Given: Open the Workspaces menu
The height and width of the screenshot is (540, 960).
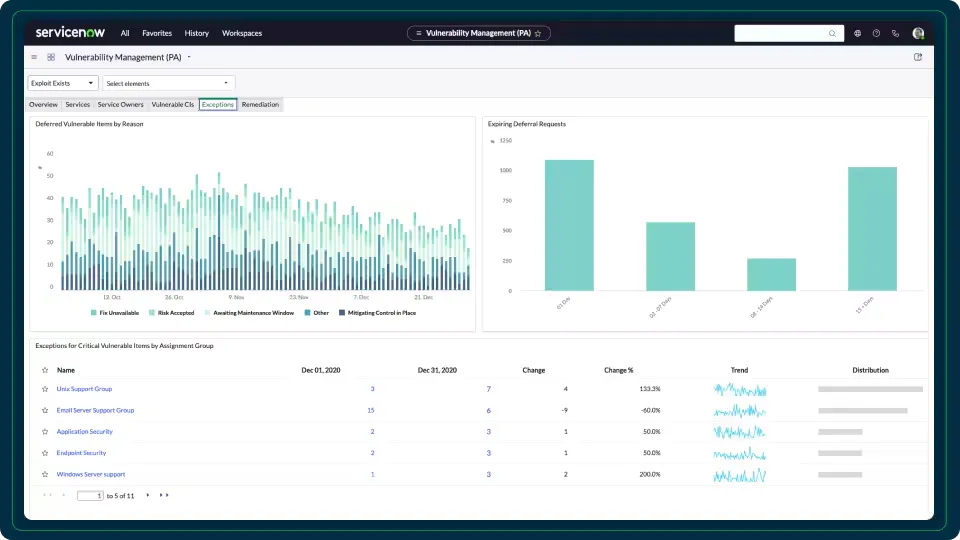Looking at the screenshot, I should (x=241, y=33).
